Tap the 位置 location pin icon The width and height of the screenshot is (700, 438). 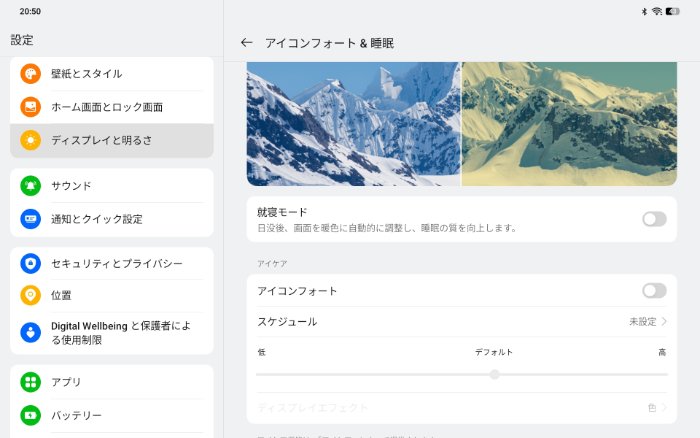click(x=30, y=296)
